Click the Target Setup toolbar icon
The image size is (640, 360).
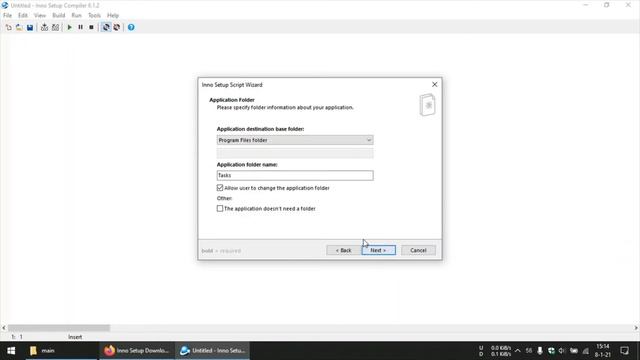point(106,27)
